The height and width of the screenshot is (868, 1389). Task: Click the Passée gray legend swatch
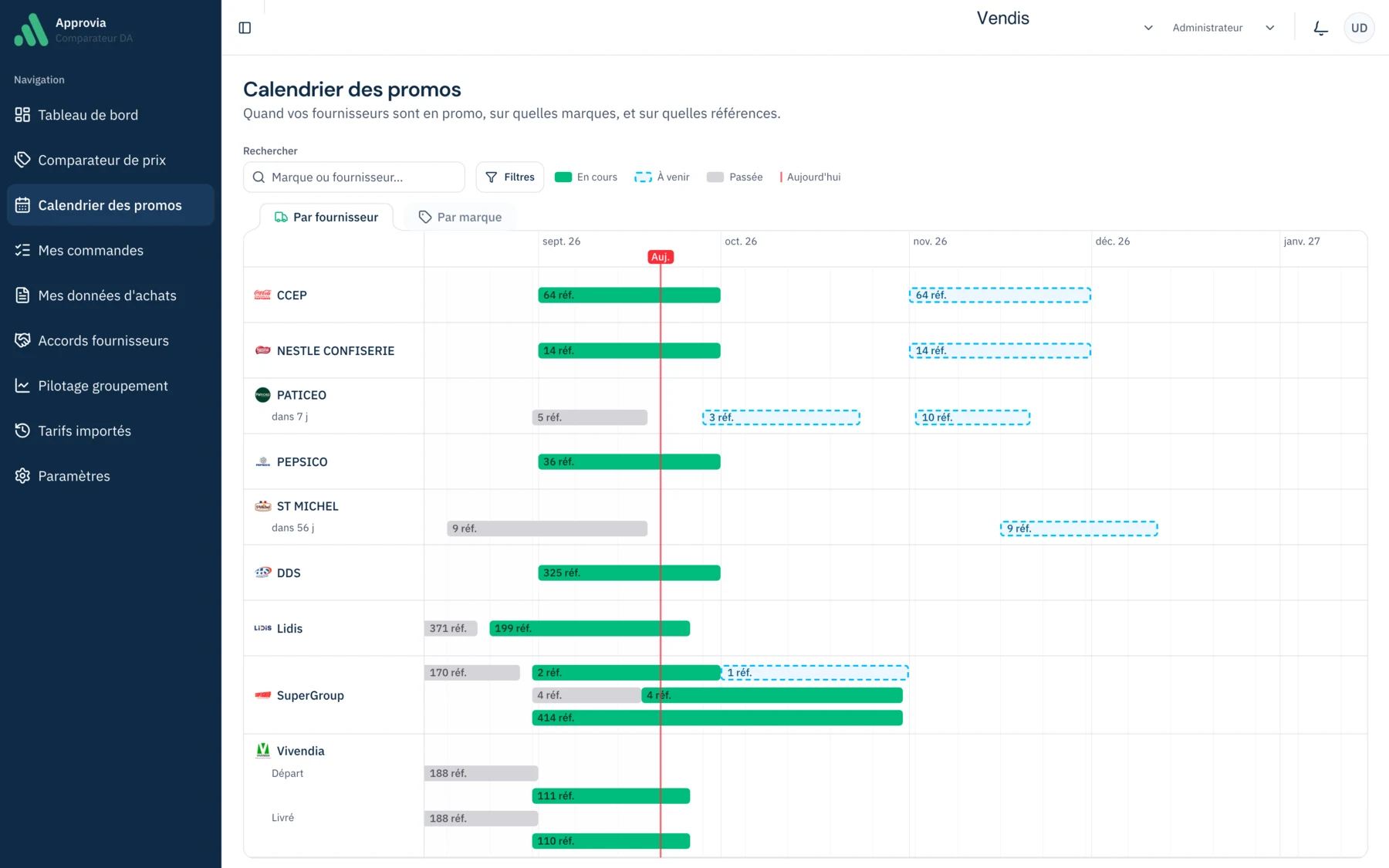click(715, 177)
